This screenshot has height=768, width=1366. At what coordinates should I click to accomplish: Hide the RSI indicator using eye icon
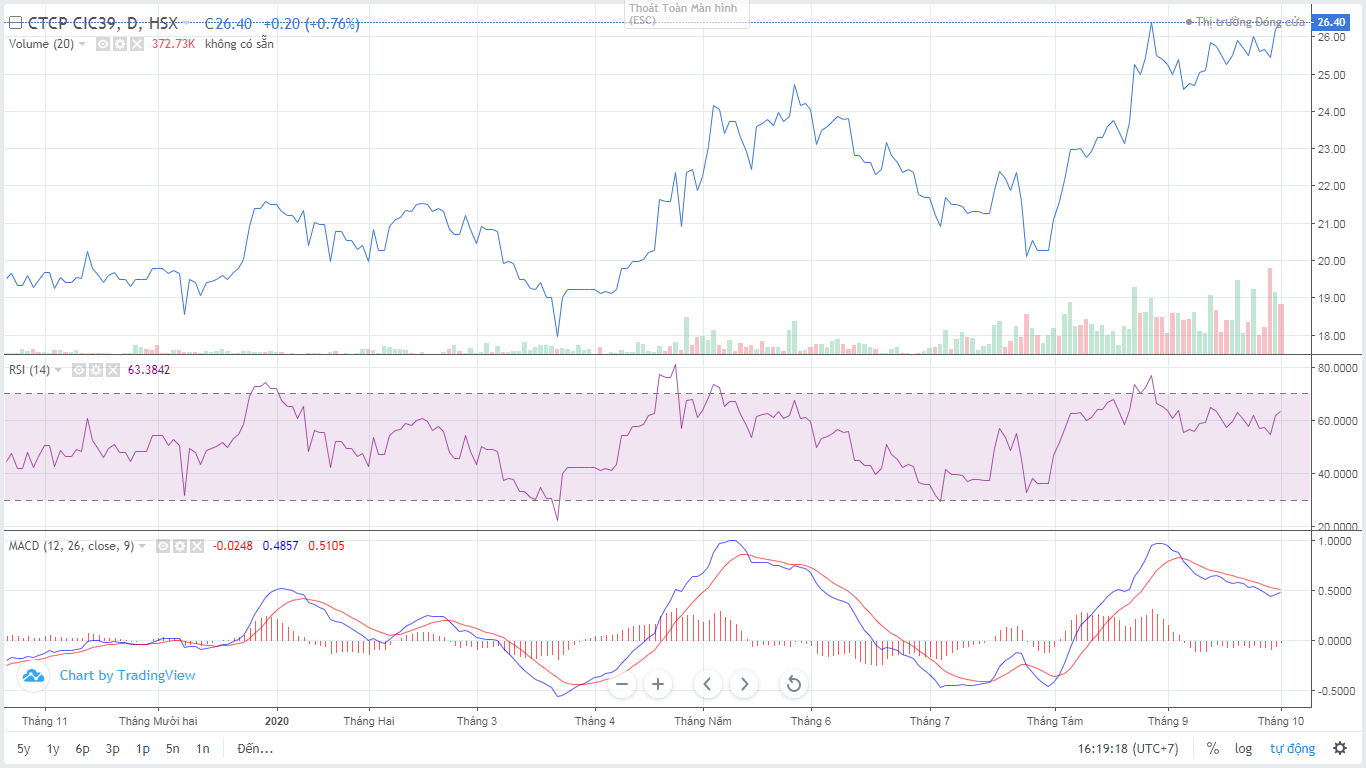(x=79, y=370)
